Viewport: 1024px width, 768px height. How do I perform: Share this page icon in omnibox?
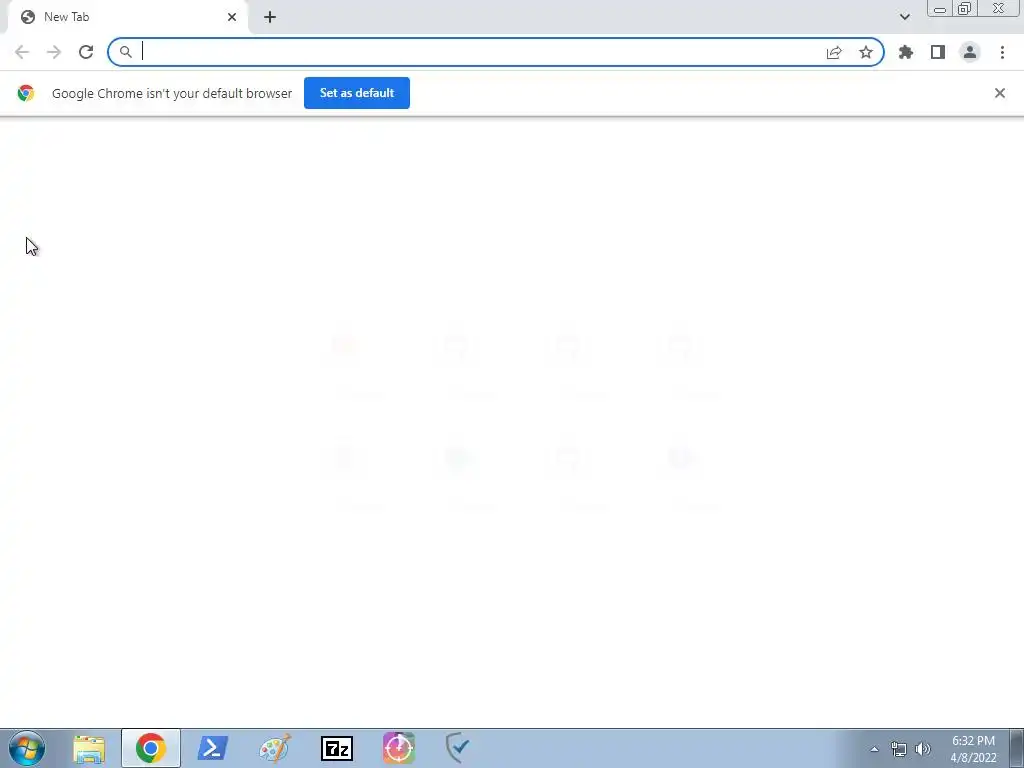click(834, 52)
